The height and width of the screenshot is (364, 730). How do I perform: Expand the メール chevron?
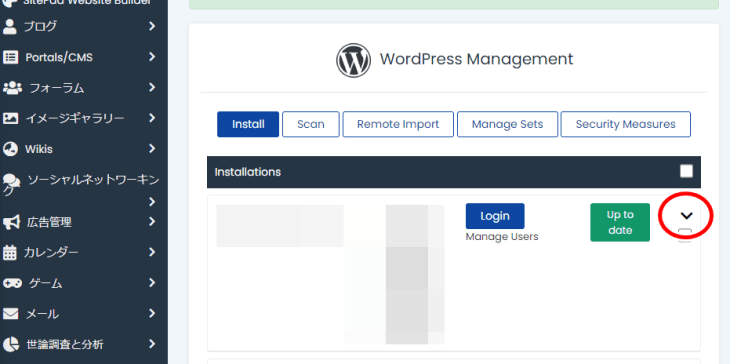(x=152, y=313)
